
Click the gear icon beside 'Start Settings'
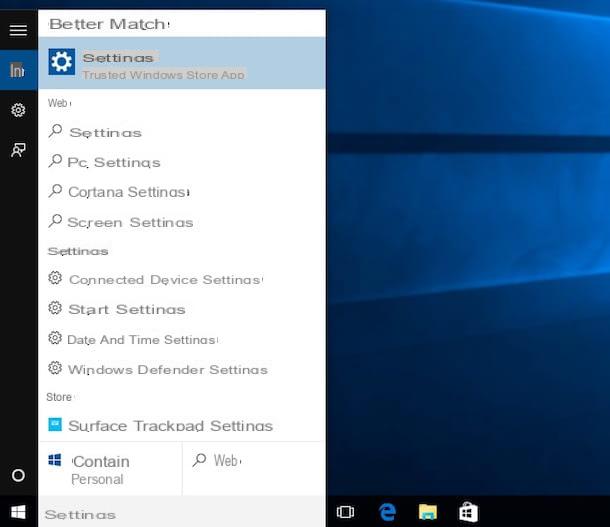[x=55, y=308]
